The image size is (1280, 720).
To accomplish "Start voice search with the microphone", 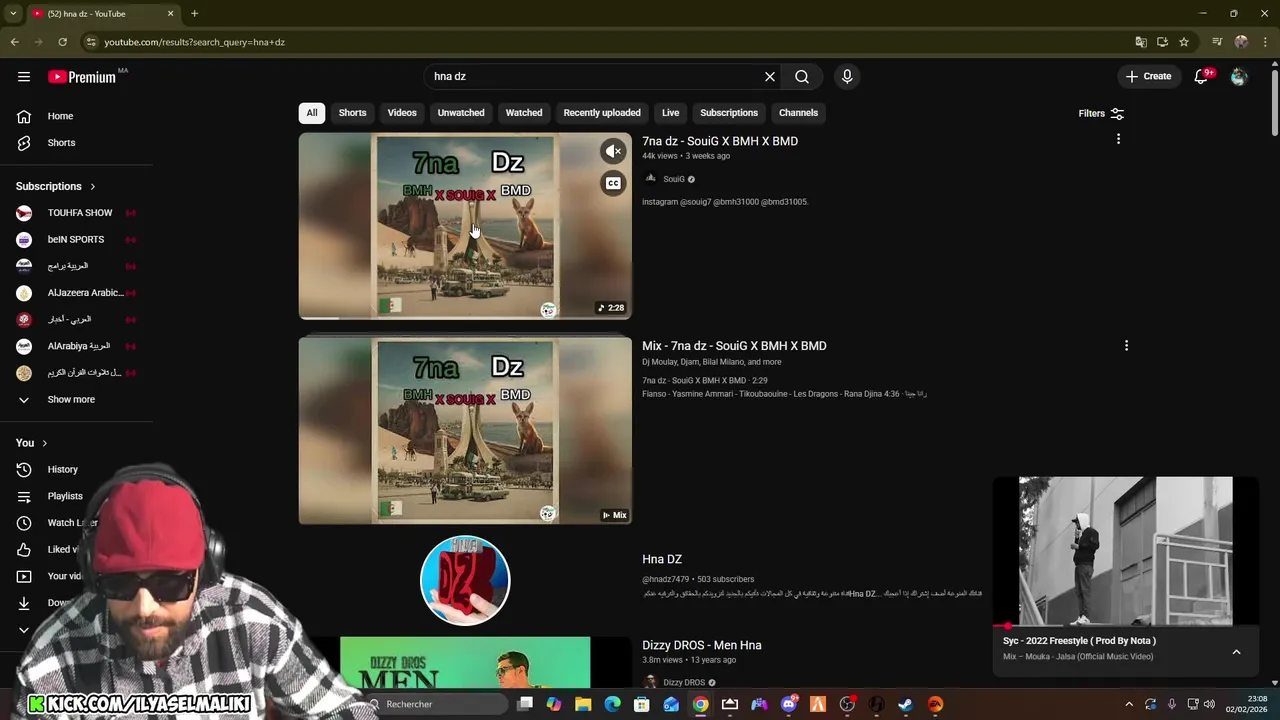I will point(847,76).
